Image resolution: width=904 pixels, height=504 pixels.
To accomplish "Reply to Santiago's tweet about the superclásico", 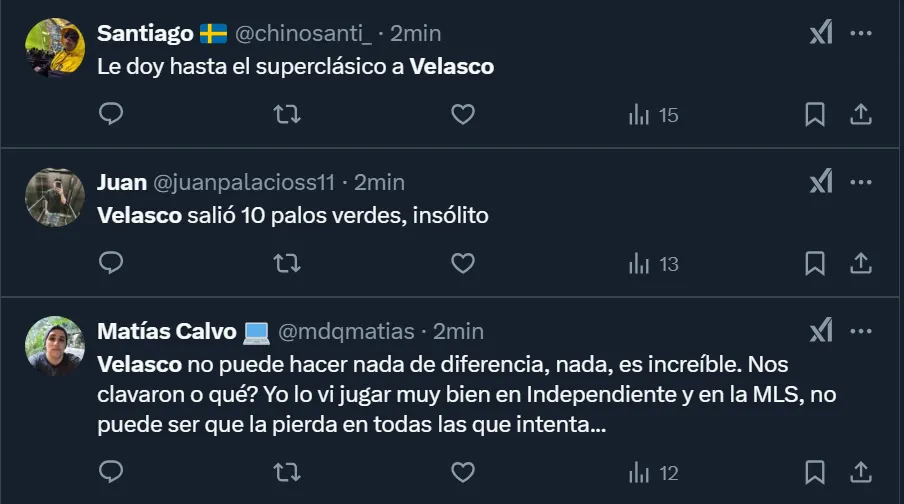I will [112, 115].
